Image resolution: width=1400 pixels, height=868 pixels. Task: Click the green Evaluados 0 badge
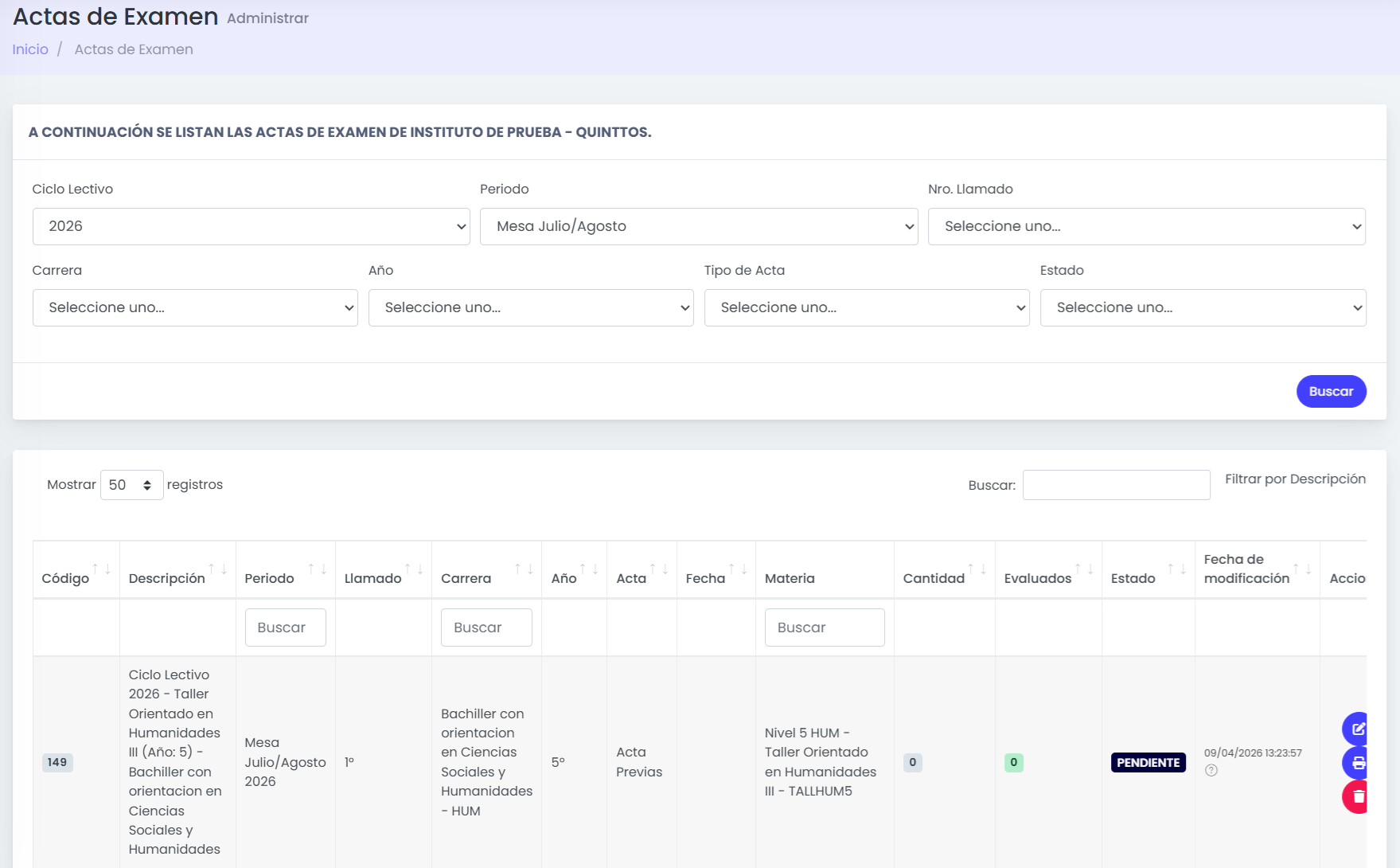click(1013, 762)
